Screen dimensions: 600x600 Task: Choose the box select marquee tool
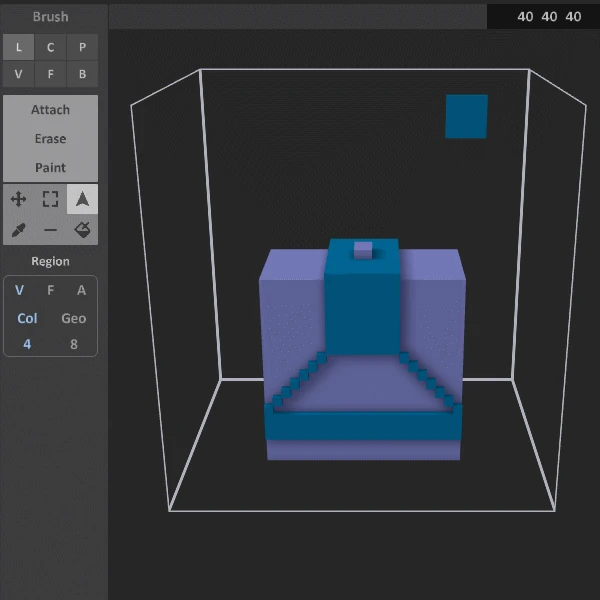coord(50,199)
